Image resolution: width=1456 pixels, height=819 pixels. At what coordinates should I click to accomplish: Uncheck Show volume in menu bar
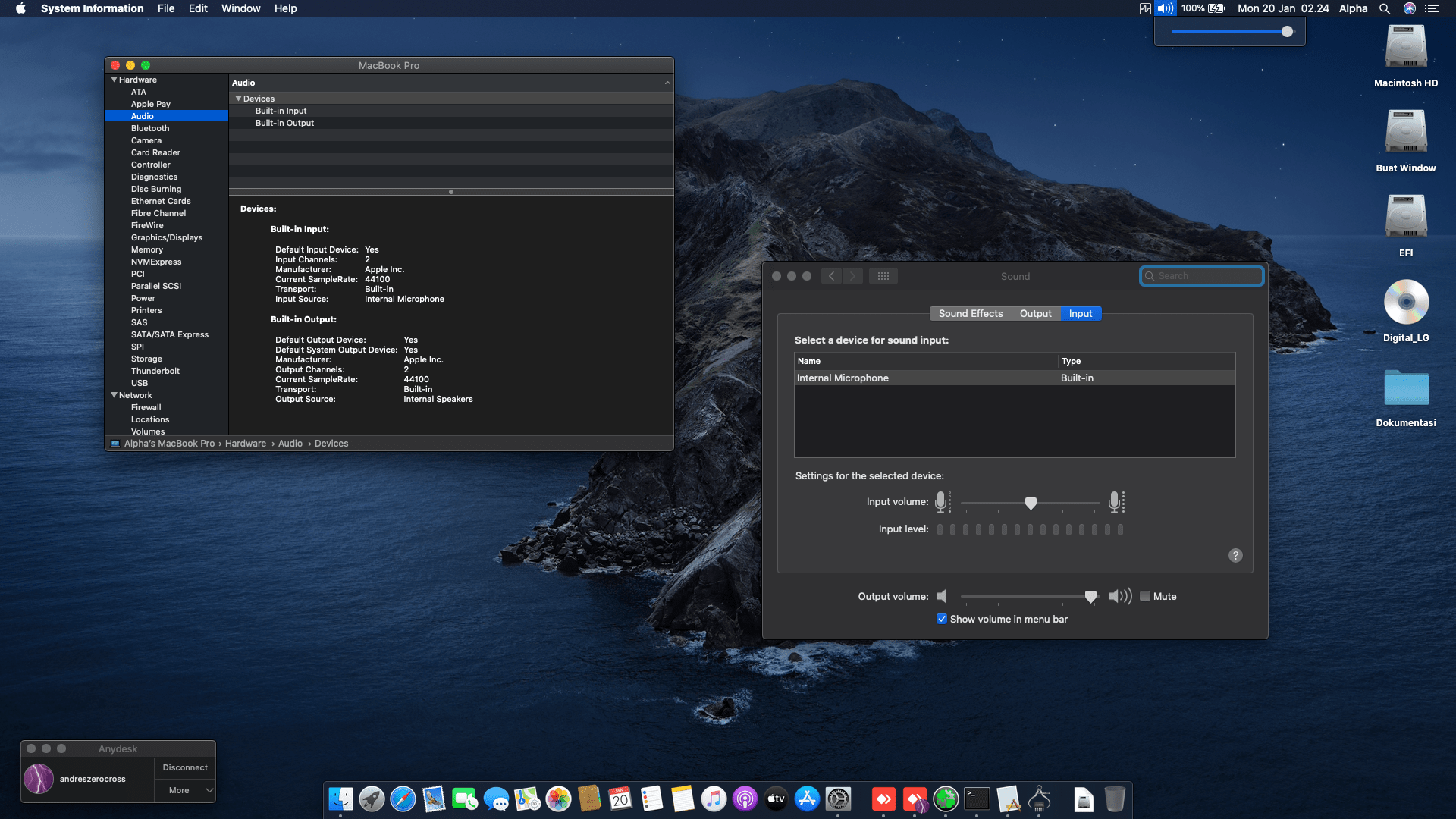point(942,619)
